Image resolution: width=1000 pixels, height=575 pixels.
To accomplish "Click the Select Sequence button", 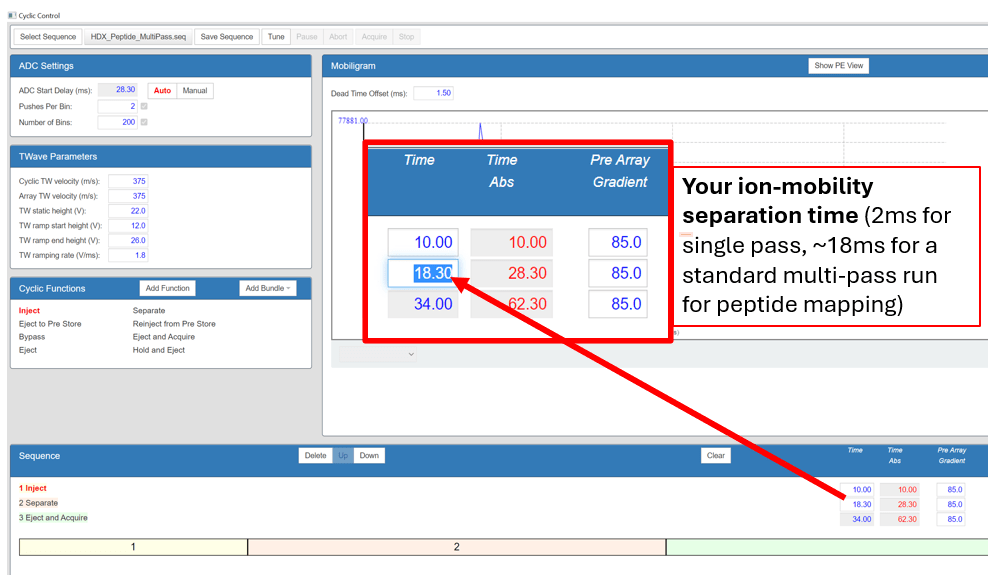I will coord(48,37).
